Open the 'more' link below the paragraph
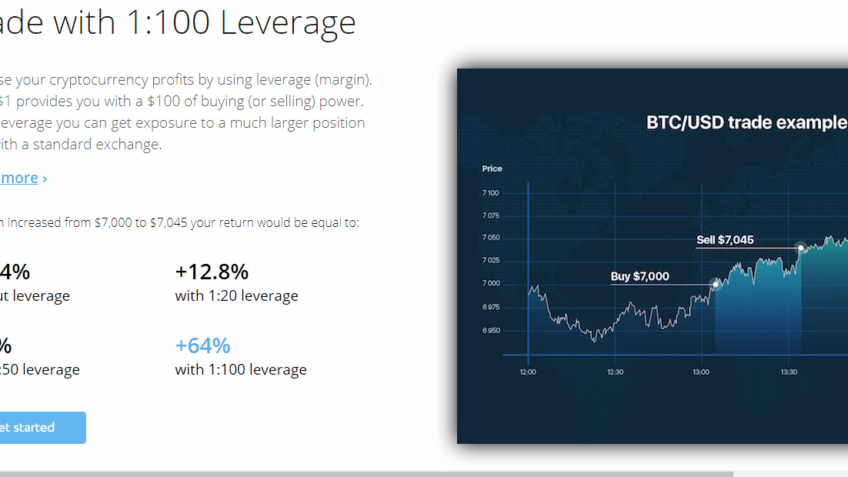Screen dimensions: 848x477 tap(18, 178)
